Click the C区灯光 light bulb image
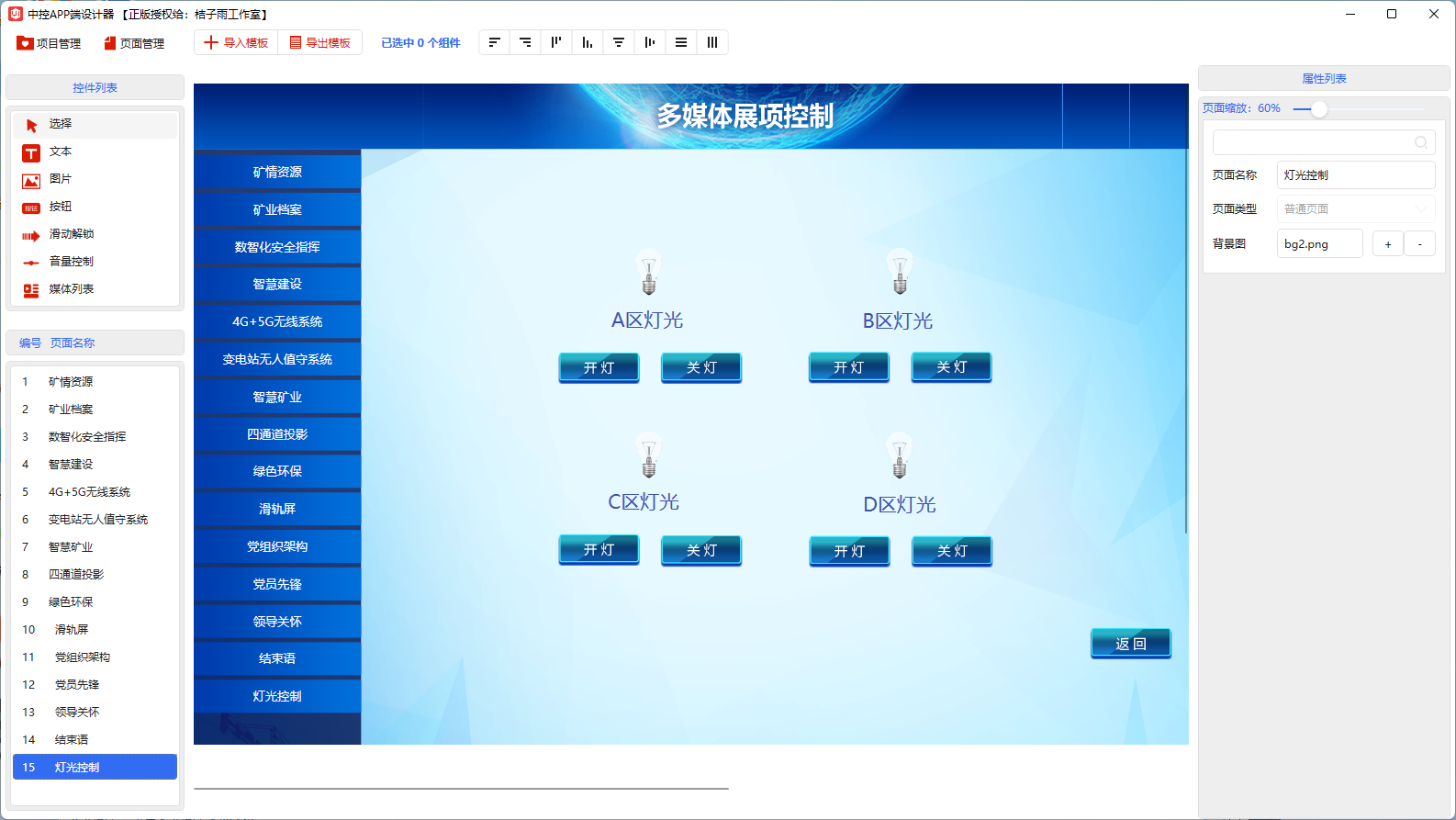 (649, 455)
